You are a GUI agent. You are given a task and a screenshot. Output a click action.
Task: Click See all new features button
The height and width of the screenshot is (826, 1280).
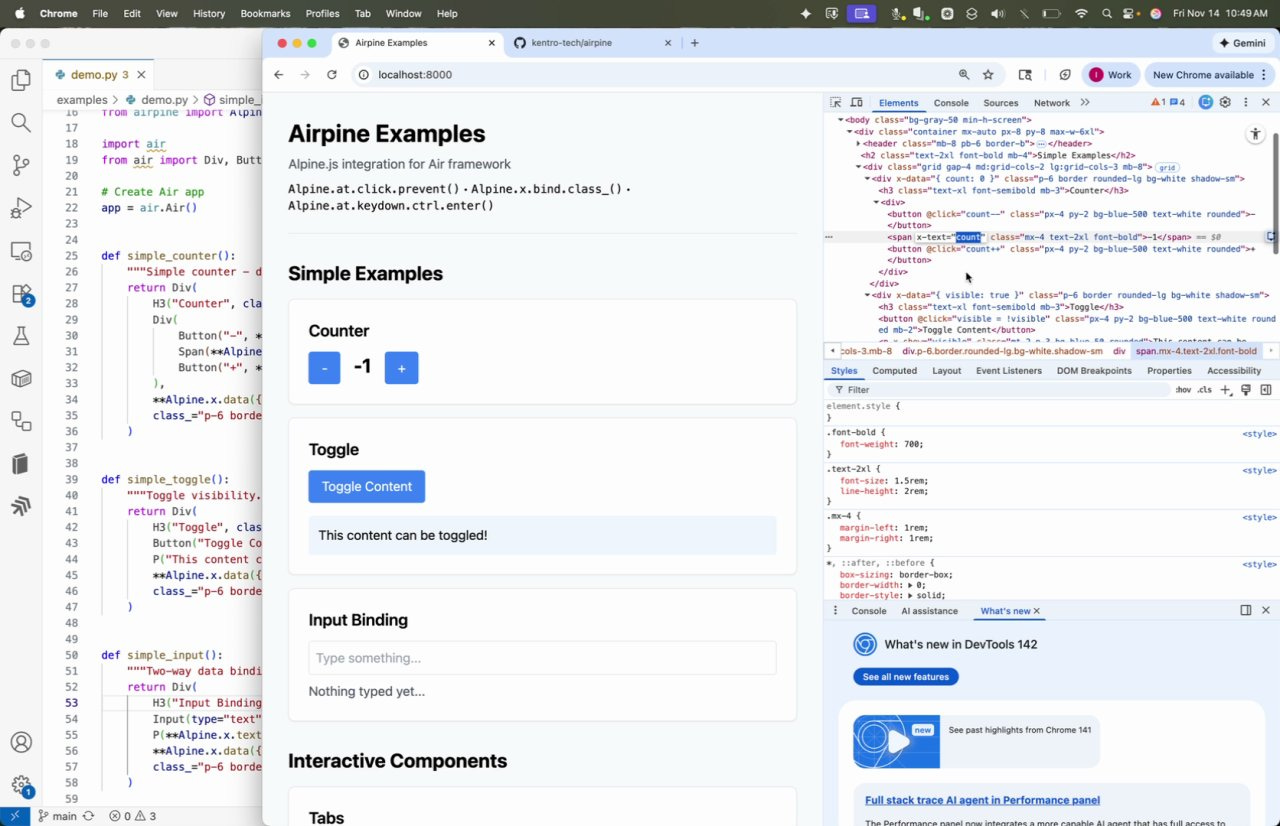(906, 677)
